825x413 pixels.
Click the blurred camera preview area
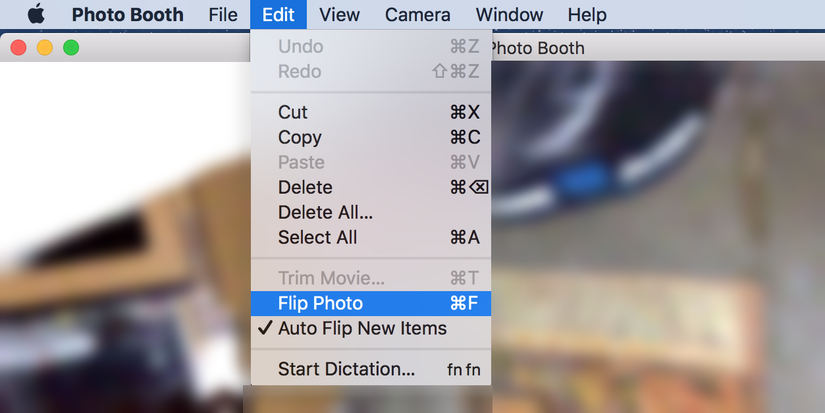tap(658, 237)
